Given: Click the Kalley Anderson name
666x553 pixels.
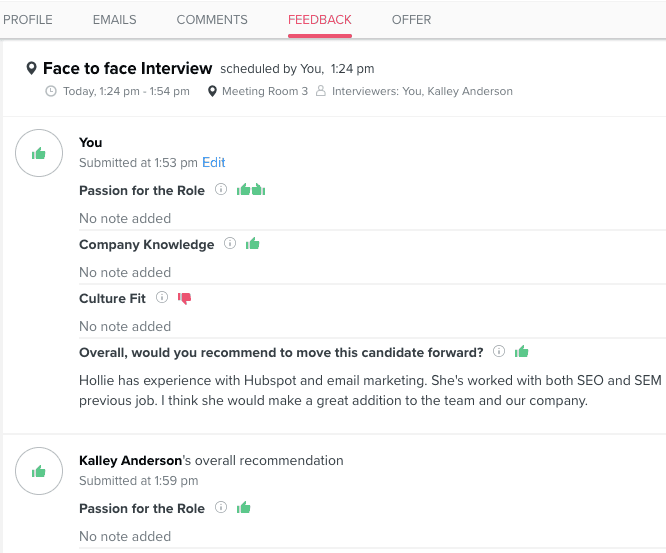Looking at the screenshot, I should coord(130,460).
